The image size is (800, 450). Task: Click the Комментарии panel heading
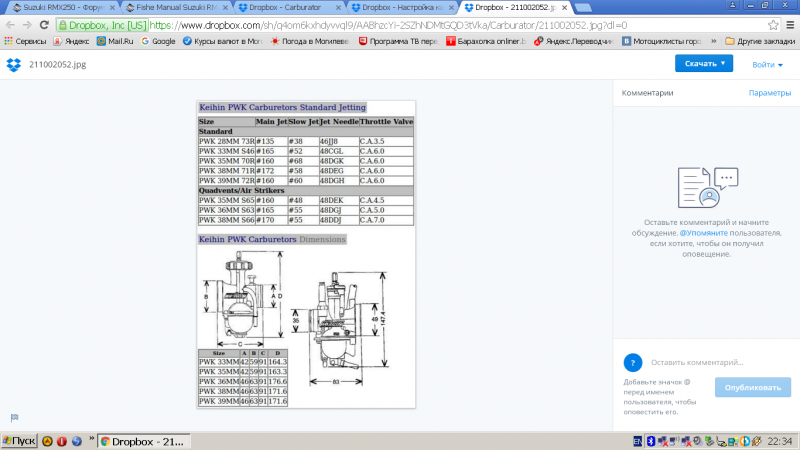pyautogui.click(x=647, y=93)
